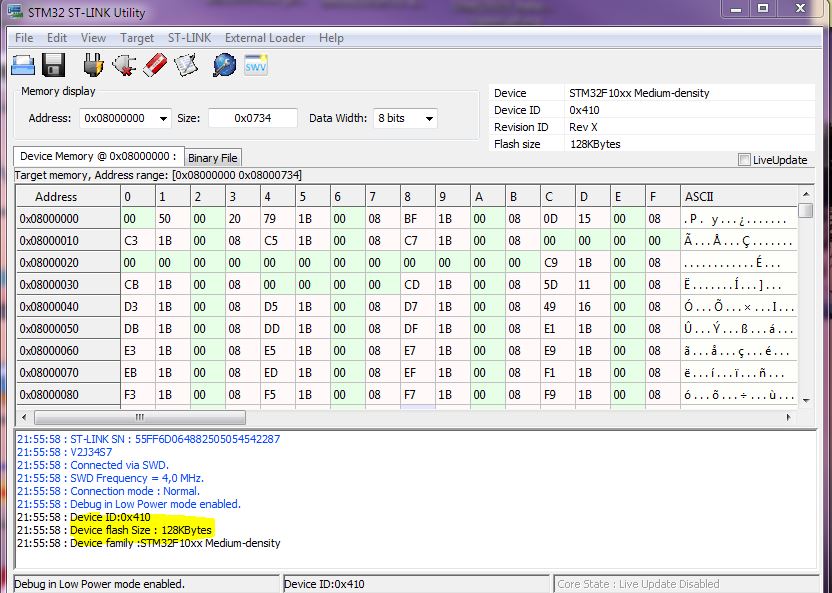Save file floppy disk icon
This screenshot has height=593, width=832.
click(x=54, y=65)
